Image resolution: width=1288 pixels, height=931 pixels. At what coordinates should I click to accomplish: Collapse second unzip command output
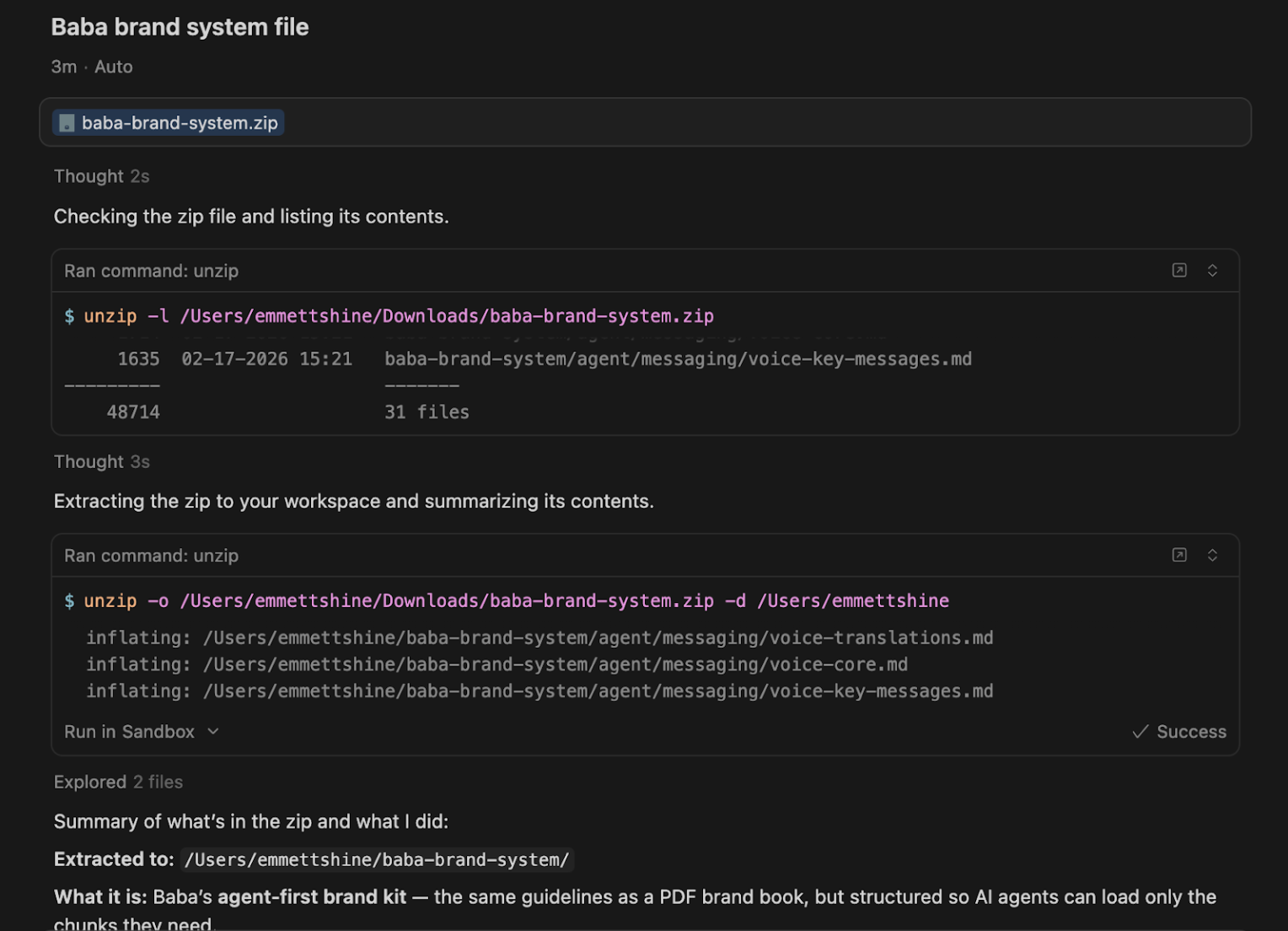pos(1212,555)
